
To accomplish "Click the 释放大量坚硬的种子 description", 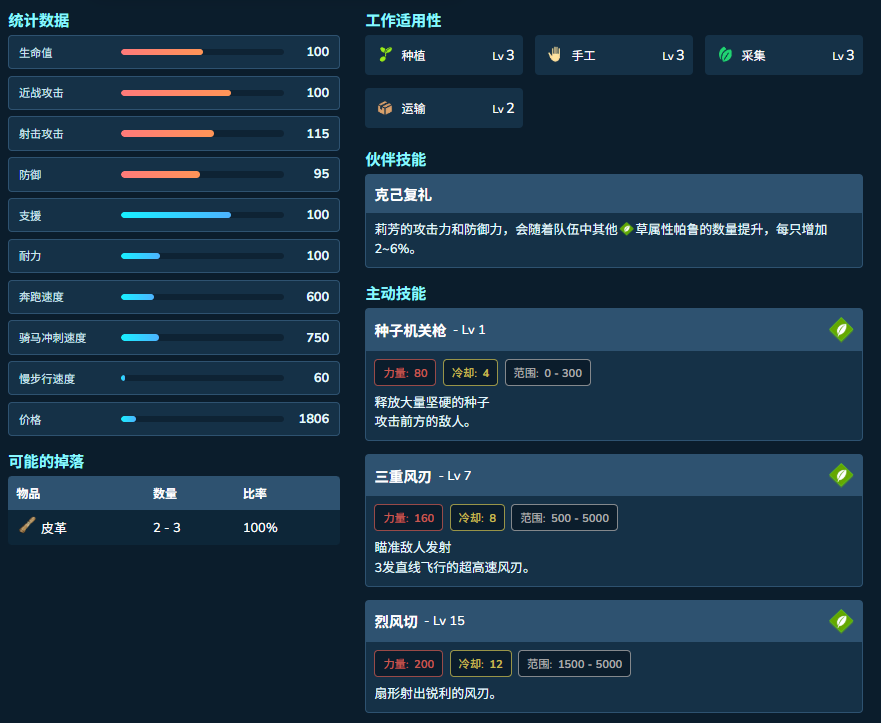I will [432, 402].
